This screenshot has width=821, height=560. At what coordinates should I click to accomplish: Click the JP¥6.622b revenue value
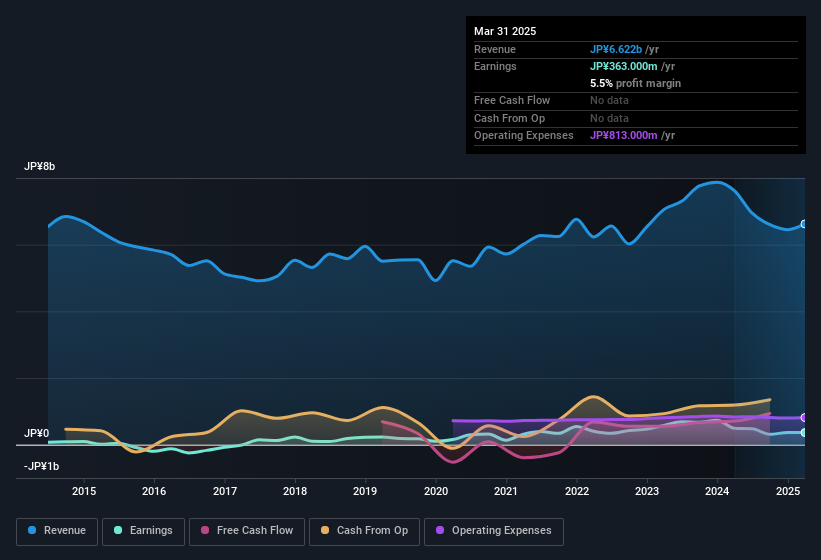click(x=616, y=49)
